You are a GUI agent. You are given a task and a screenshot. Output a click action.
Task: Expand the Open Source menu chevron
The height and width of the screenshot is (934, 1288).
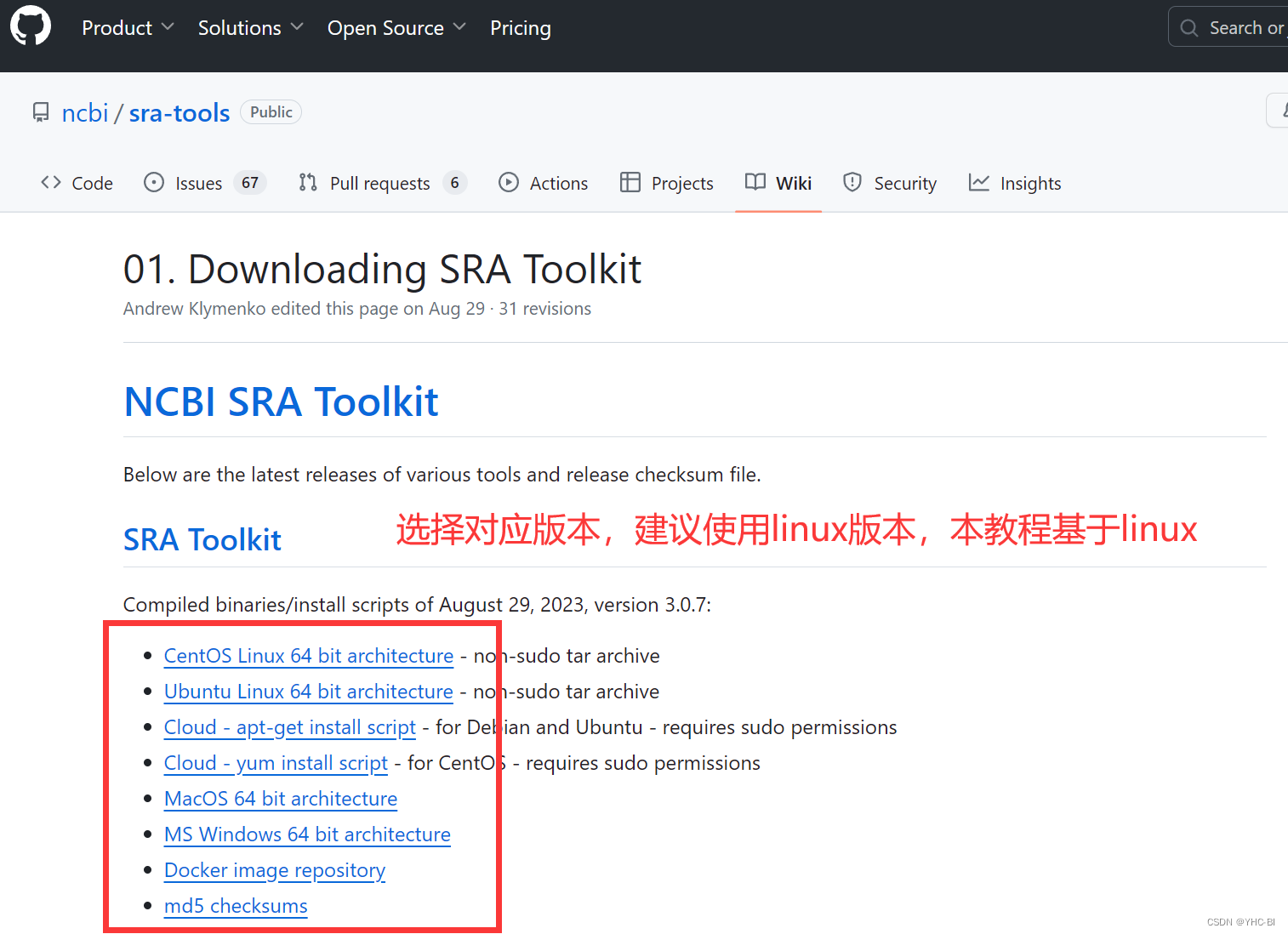pos(459,27)
